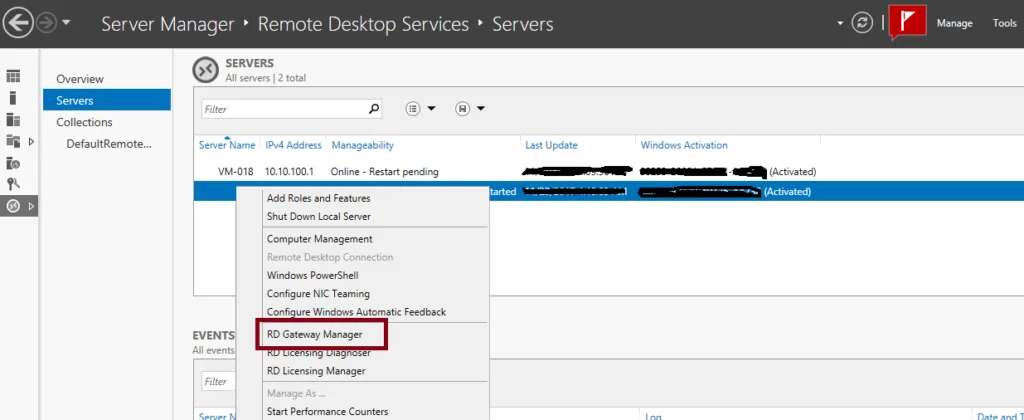Sort by IPv4 Address column
The width and height of the screenshot is (1024, 420).
293,145
